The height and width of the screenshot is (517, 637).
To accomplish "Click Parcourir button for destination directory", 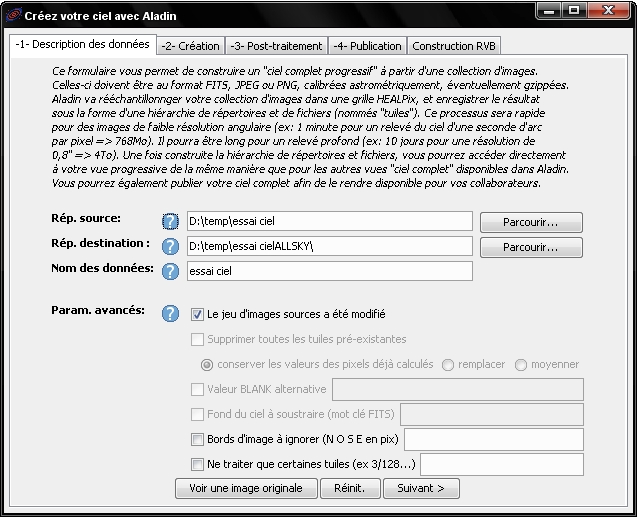I will (x=531, y=247).
